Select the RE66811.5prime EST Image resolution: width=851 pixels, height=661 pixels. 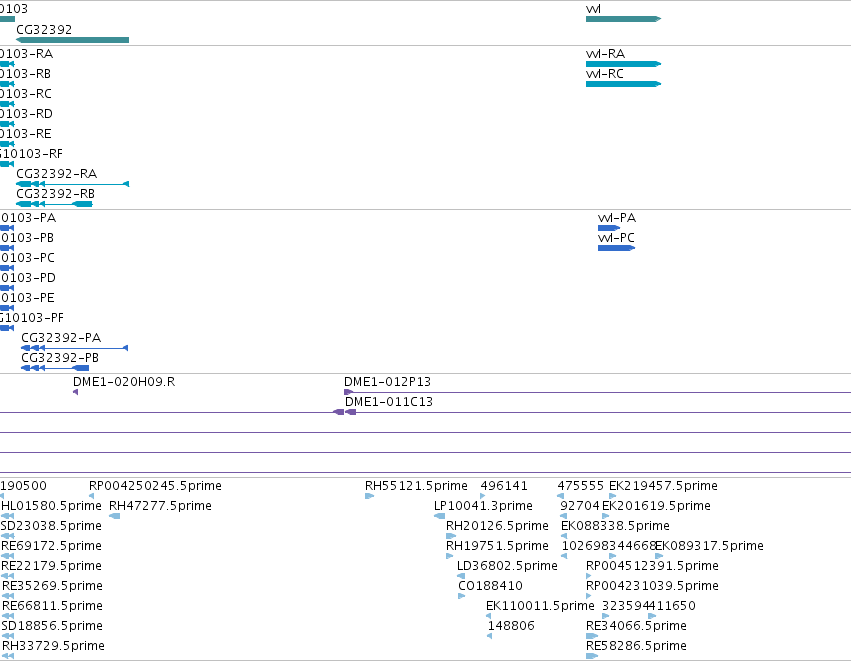[8, 616]
